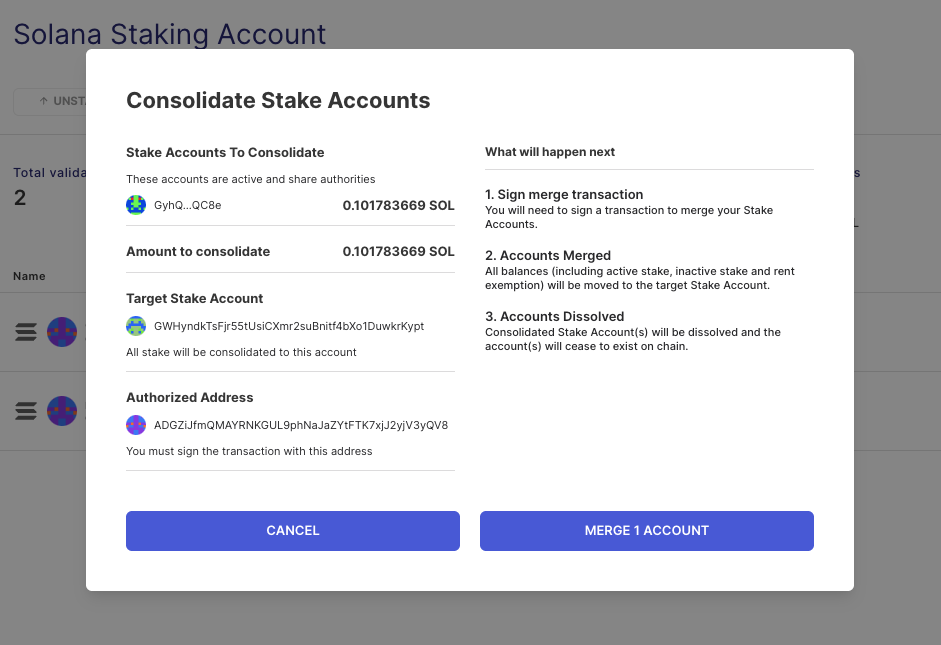The image size is (941, 645).
Task: Click the validator avatar in first background row
Action: [62, 332]
